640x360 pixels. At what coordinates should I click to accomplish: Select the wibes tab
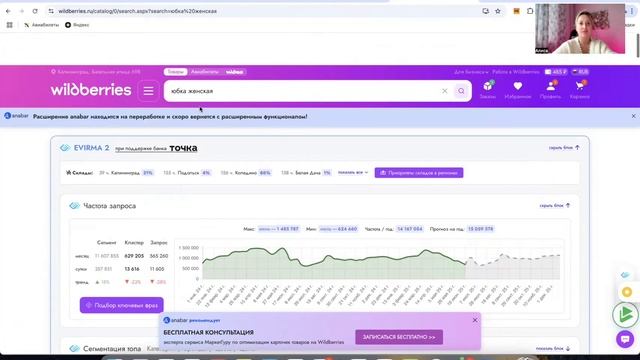click(235, 72)
